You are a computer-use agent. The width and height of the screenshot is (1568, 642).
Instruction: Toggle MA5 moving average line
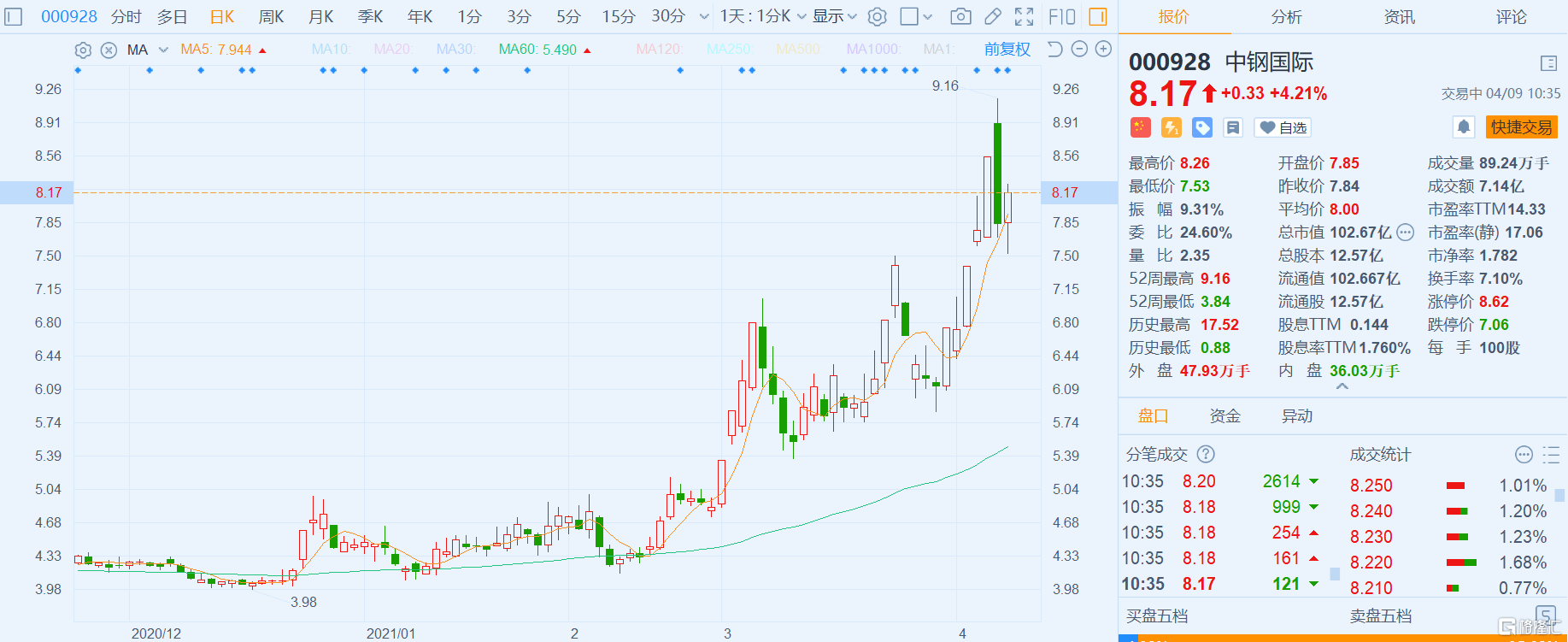pyautogui.click(x=216, y=50)
